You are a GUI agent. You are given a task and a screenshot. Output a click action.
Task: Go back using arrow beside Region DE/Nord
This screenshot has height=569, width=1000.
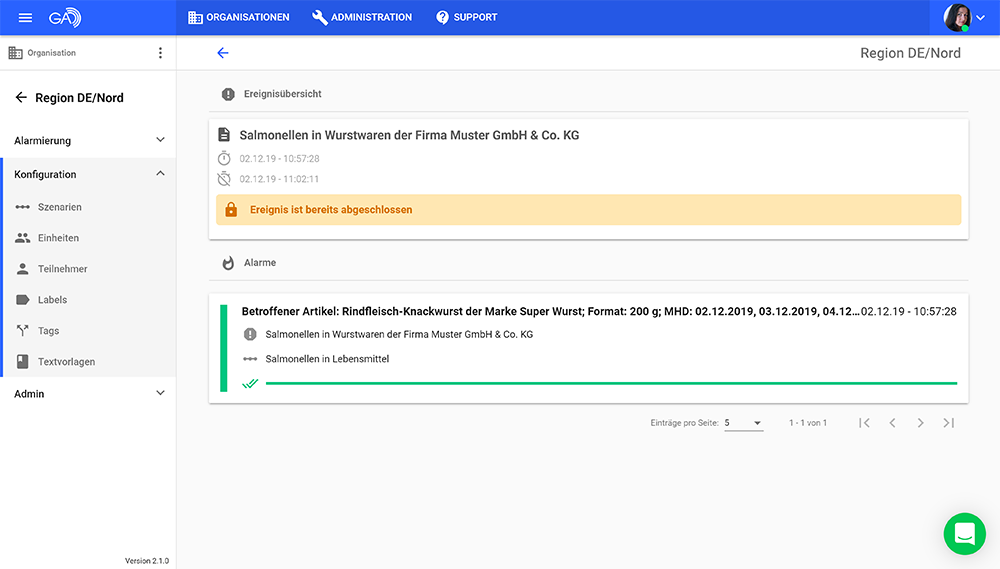(x=21, y=98)
